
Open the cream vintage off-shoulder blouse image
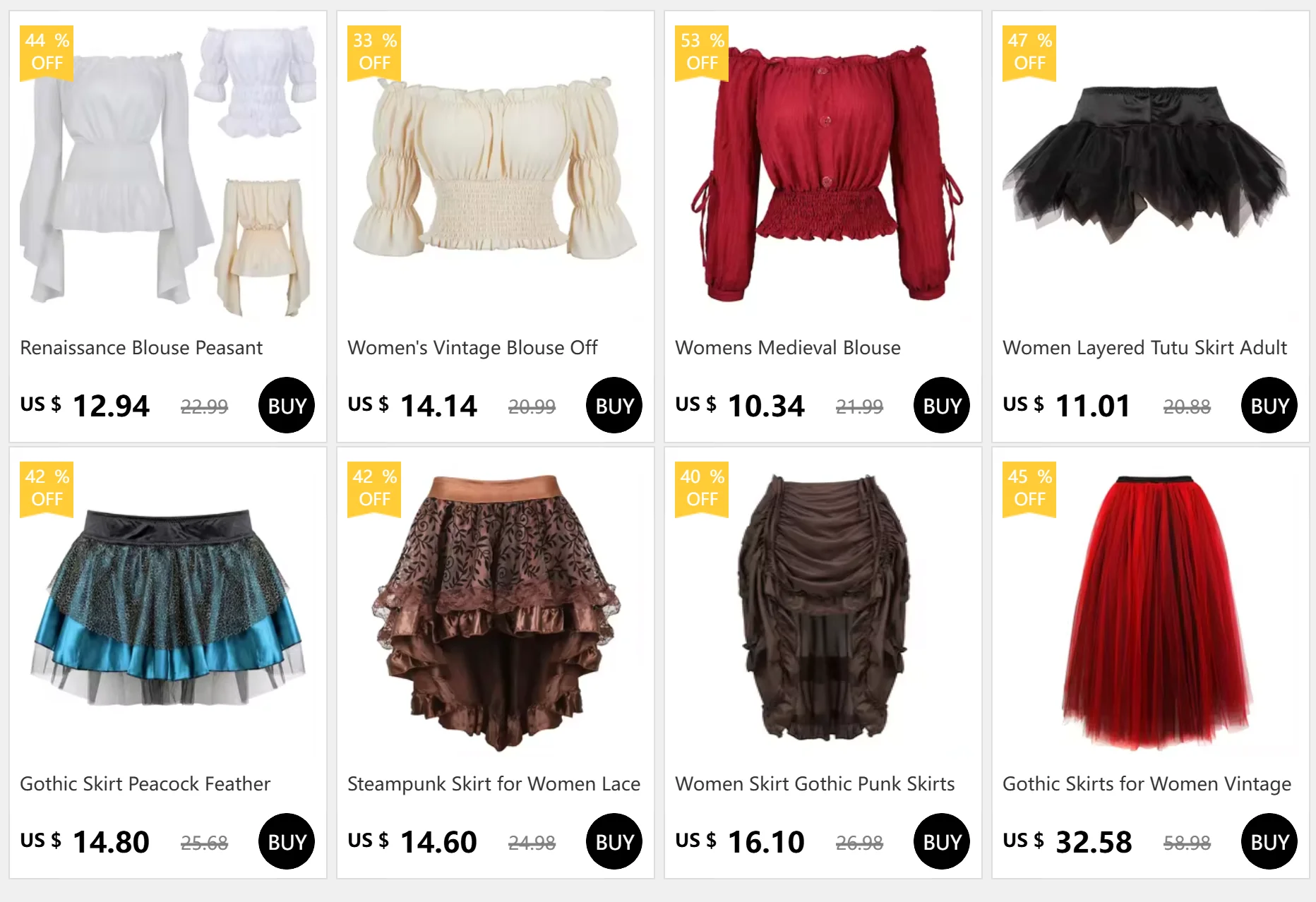496,171
